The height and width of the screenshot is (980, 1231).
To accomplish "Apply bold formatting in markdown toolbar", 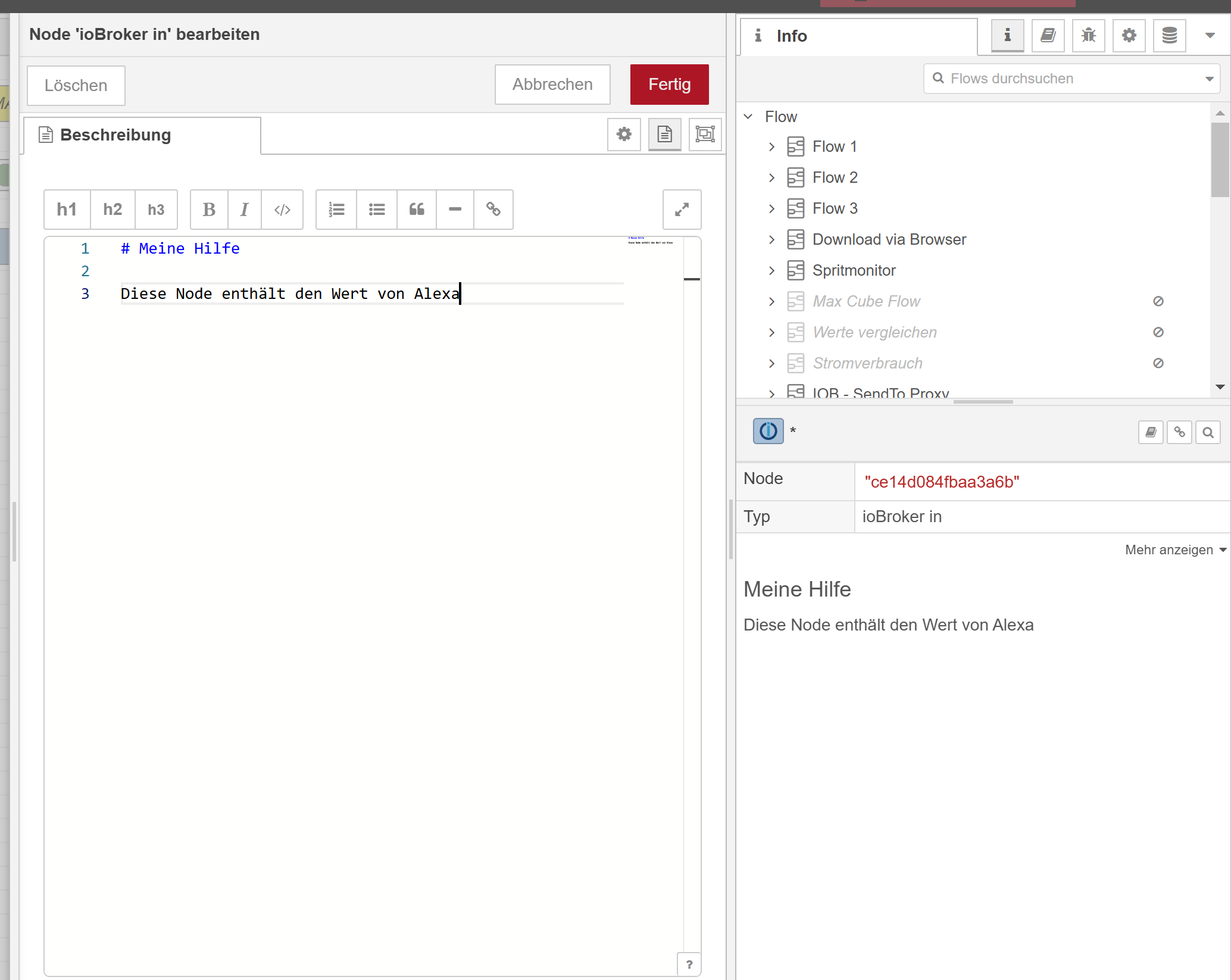I will (x=209, y=210).
